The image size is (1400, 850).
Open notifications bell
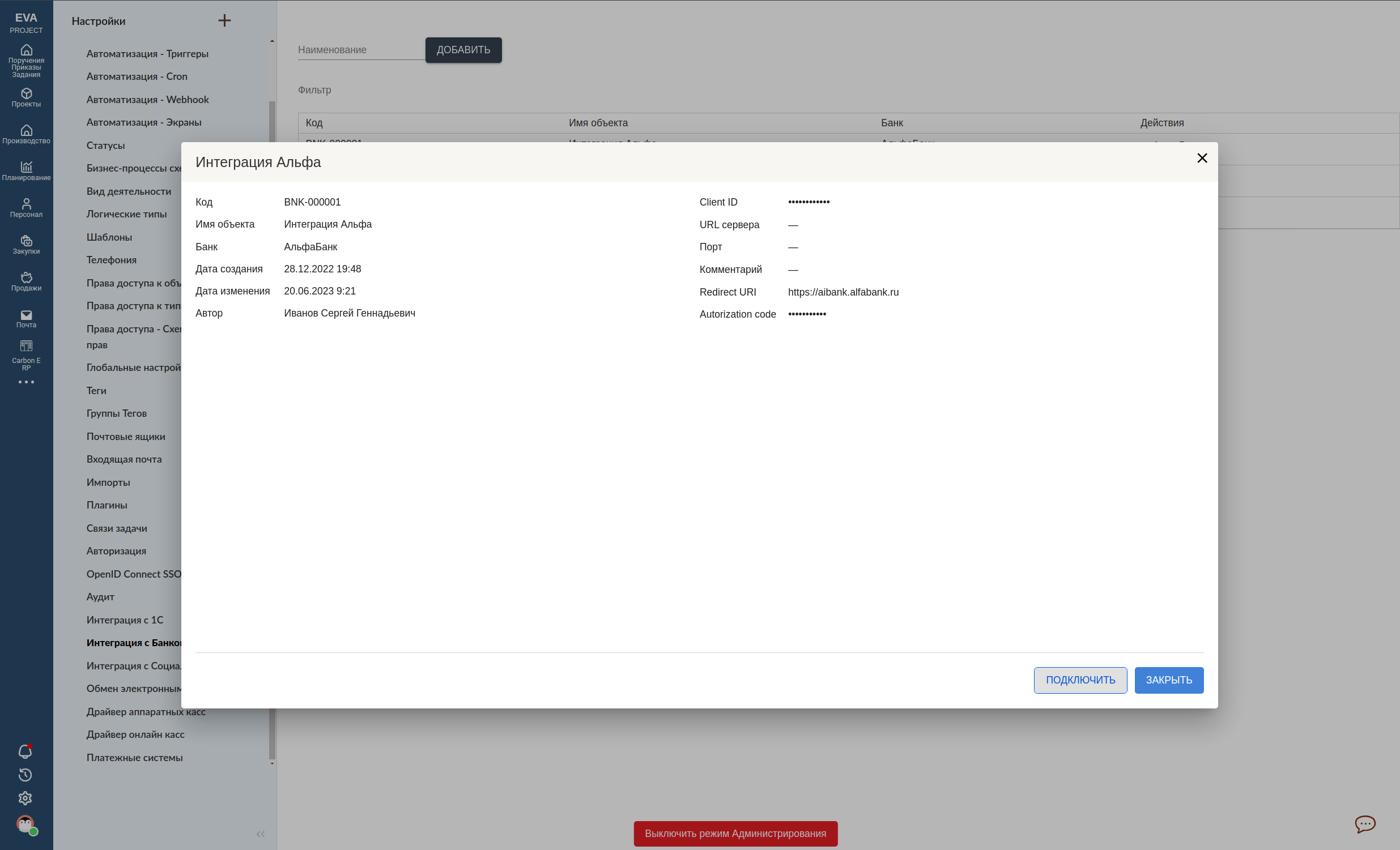pos(25,752)
